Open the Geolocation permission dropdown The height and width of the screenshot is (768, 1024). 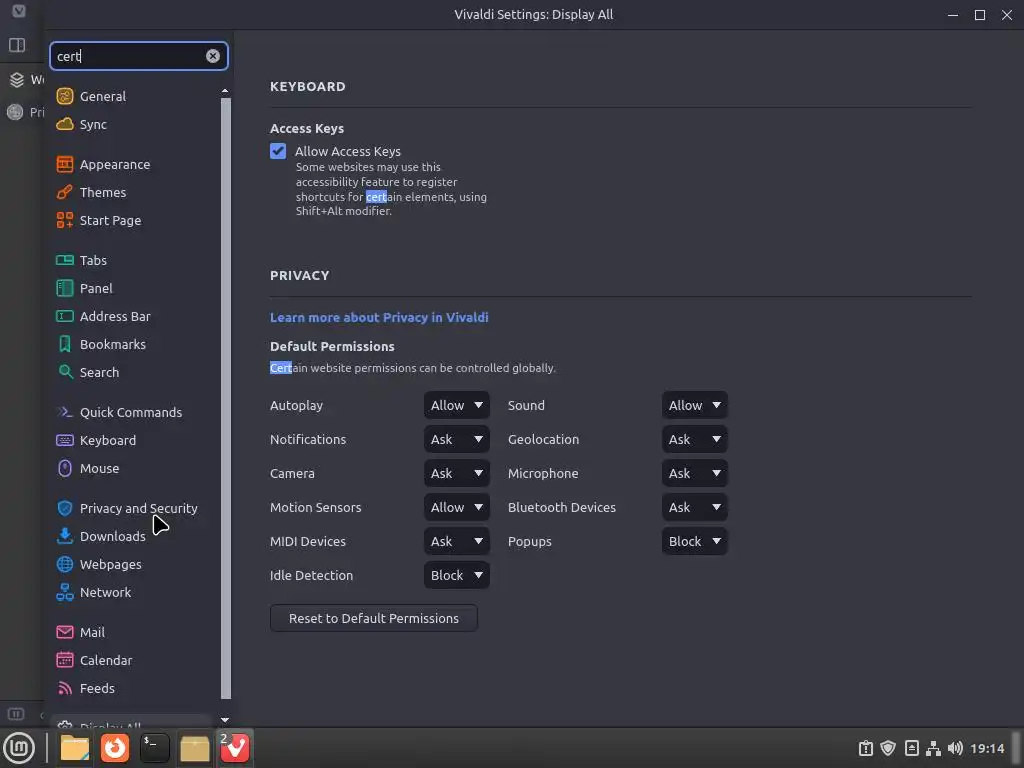point(694,439)
